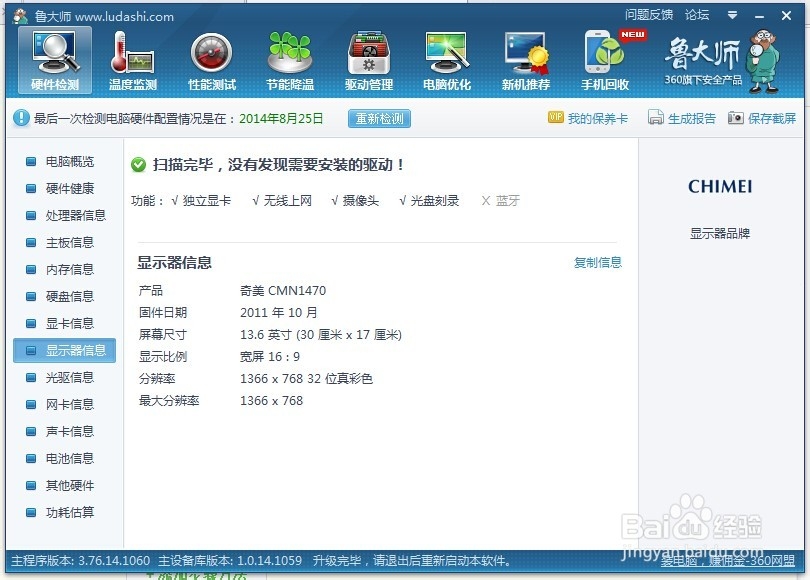Open the 论坛 forum link

(x=695, y=14)
